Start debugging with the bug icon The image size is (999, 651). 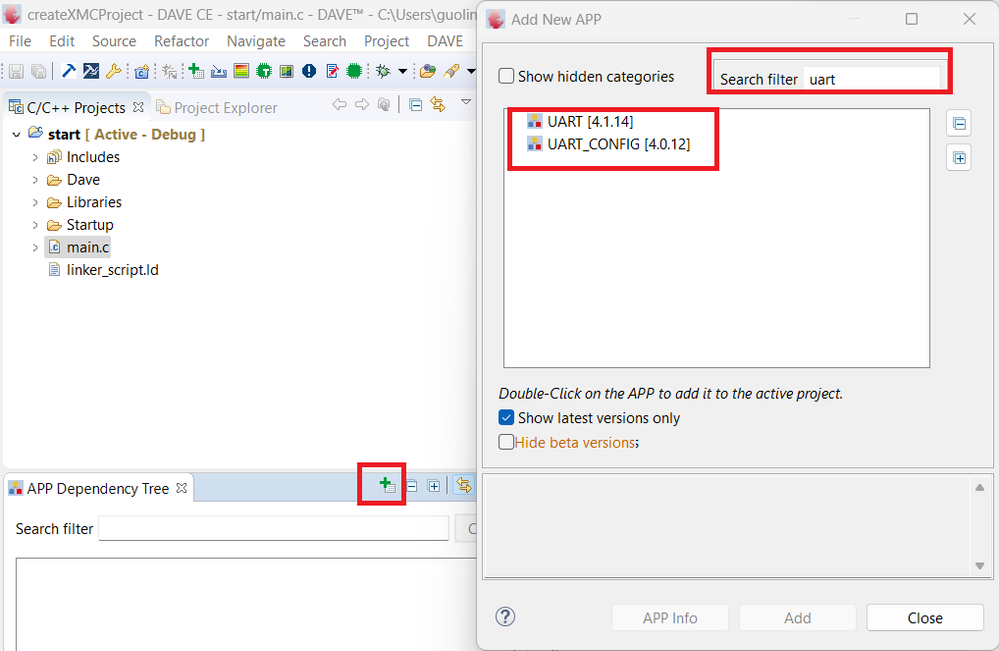pyautogui.click(x=383, y=71)
